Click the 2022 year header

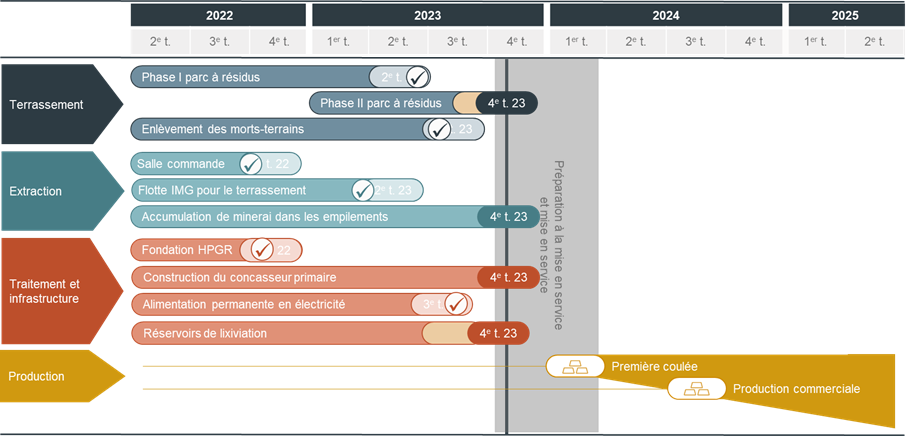(219, 15)
